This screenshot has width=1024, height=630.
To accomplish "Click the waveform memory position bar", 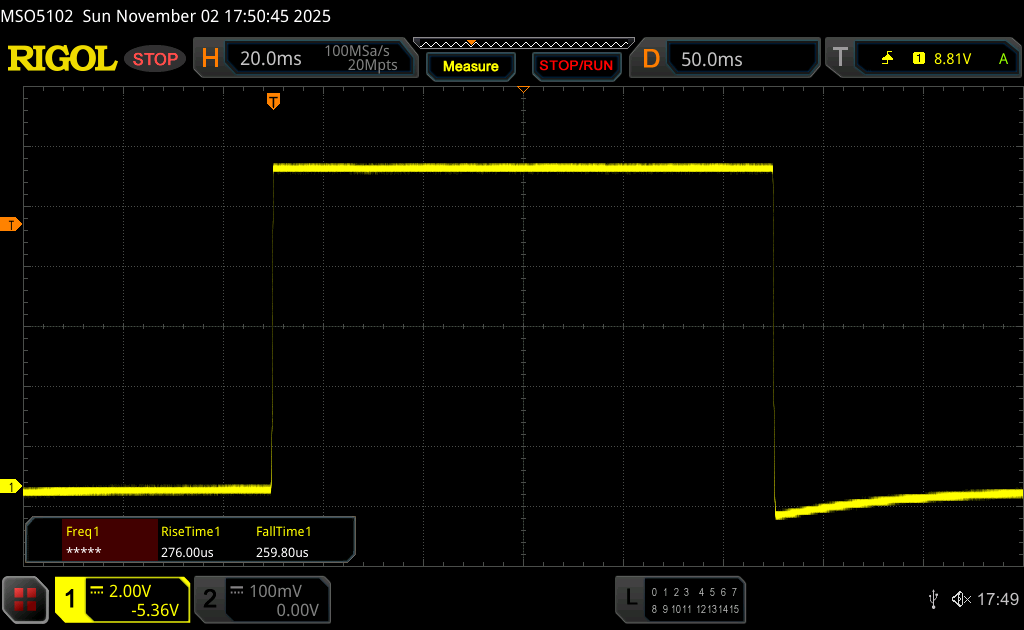I will [x=522, y=44].
